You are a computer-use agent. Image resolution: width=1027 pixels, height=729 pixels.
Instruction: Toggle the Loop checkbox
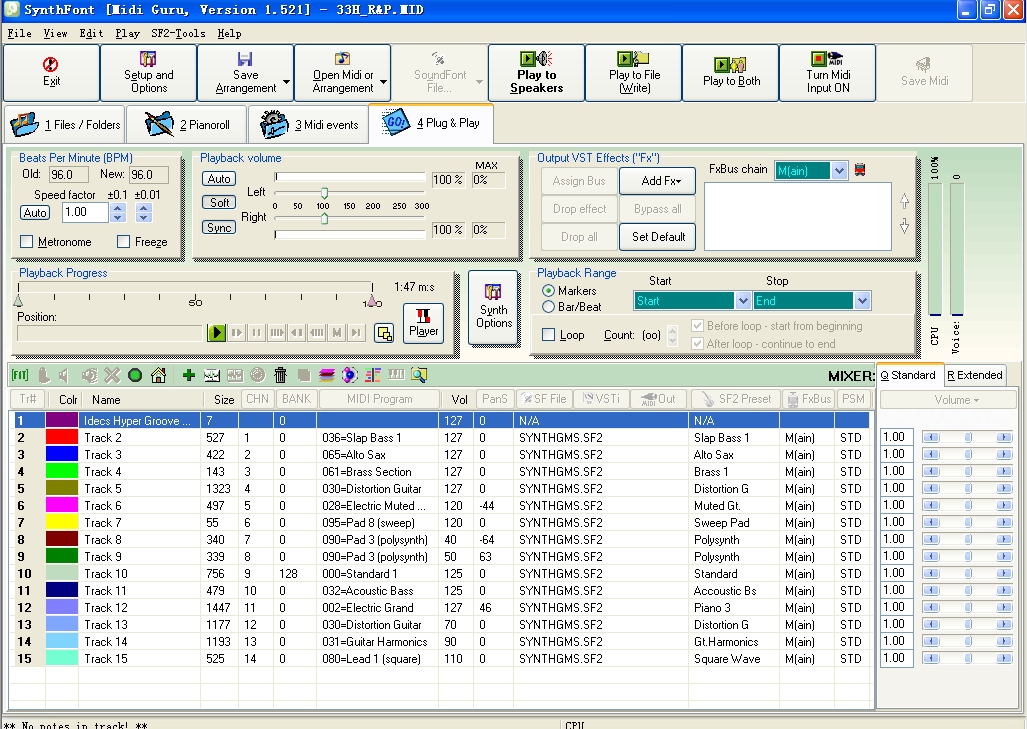tap(548, 335)
